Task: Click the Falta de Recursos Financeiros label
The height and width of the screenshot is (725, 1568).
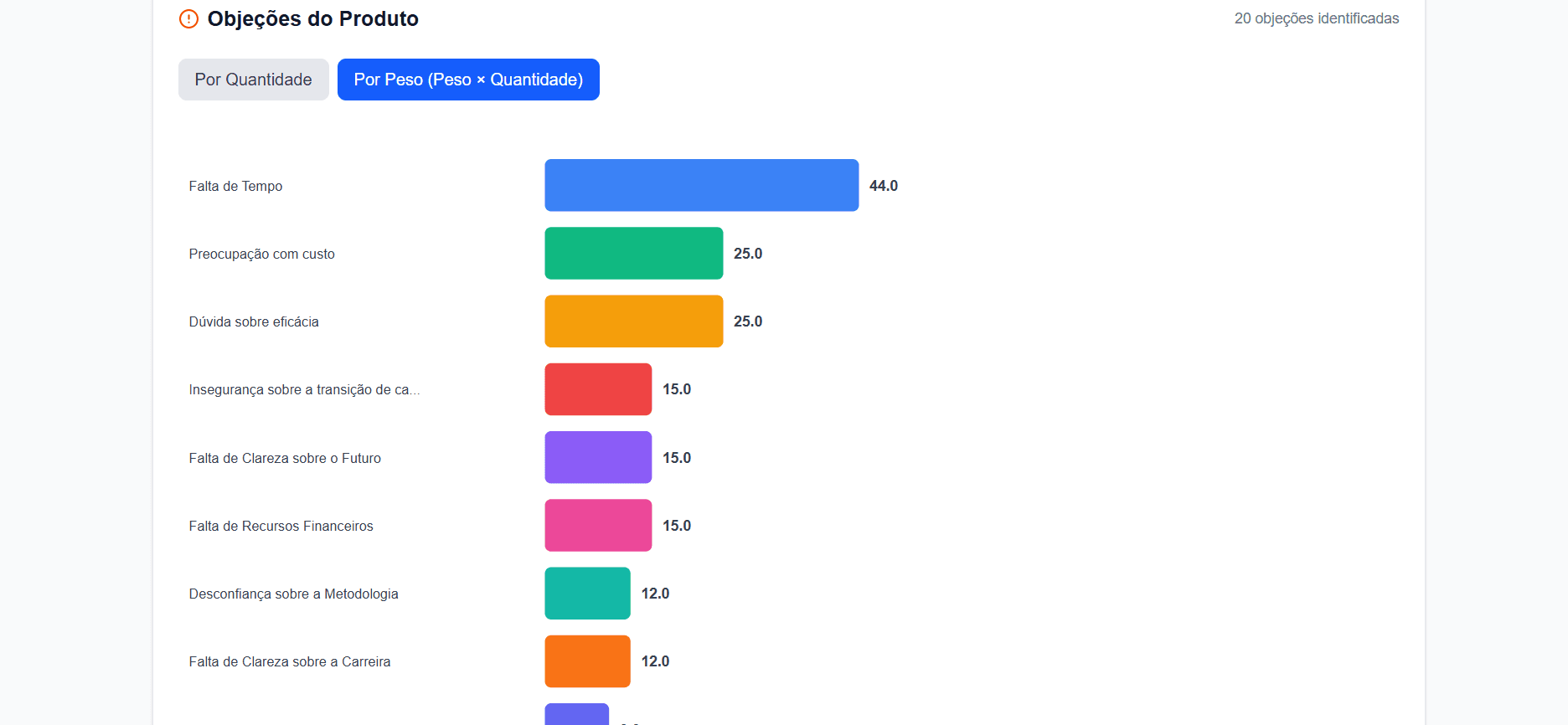Action: pyautogui.click(x=281, y=526)
